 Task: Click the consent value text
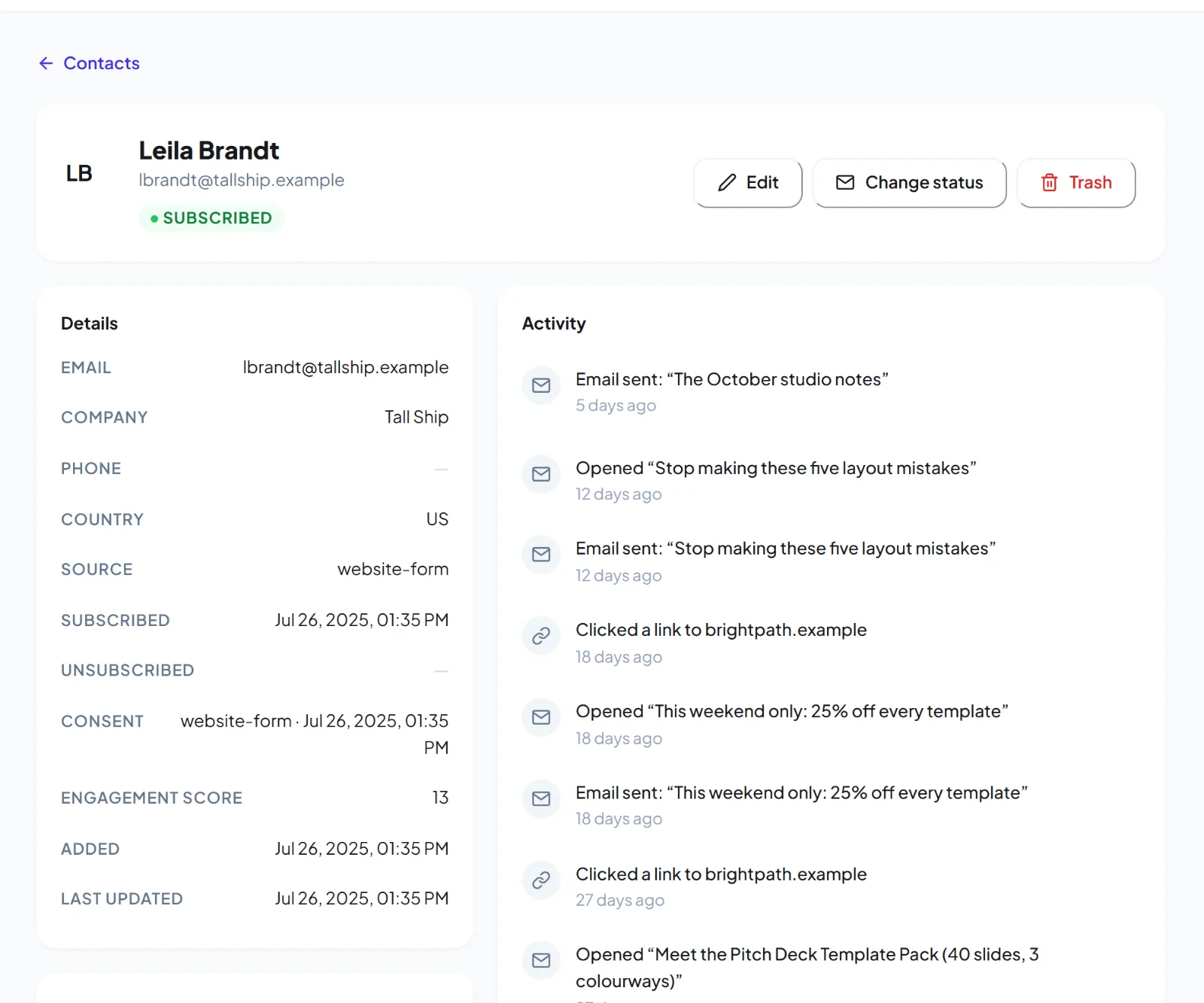point(315,734)
